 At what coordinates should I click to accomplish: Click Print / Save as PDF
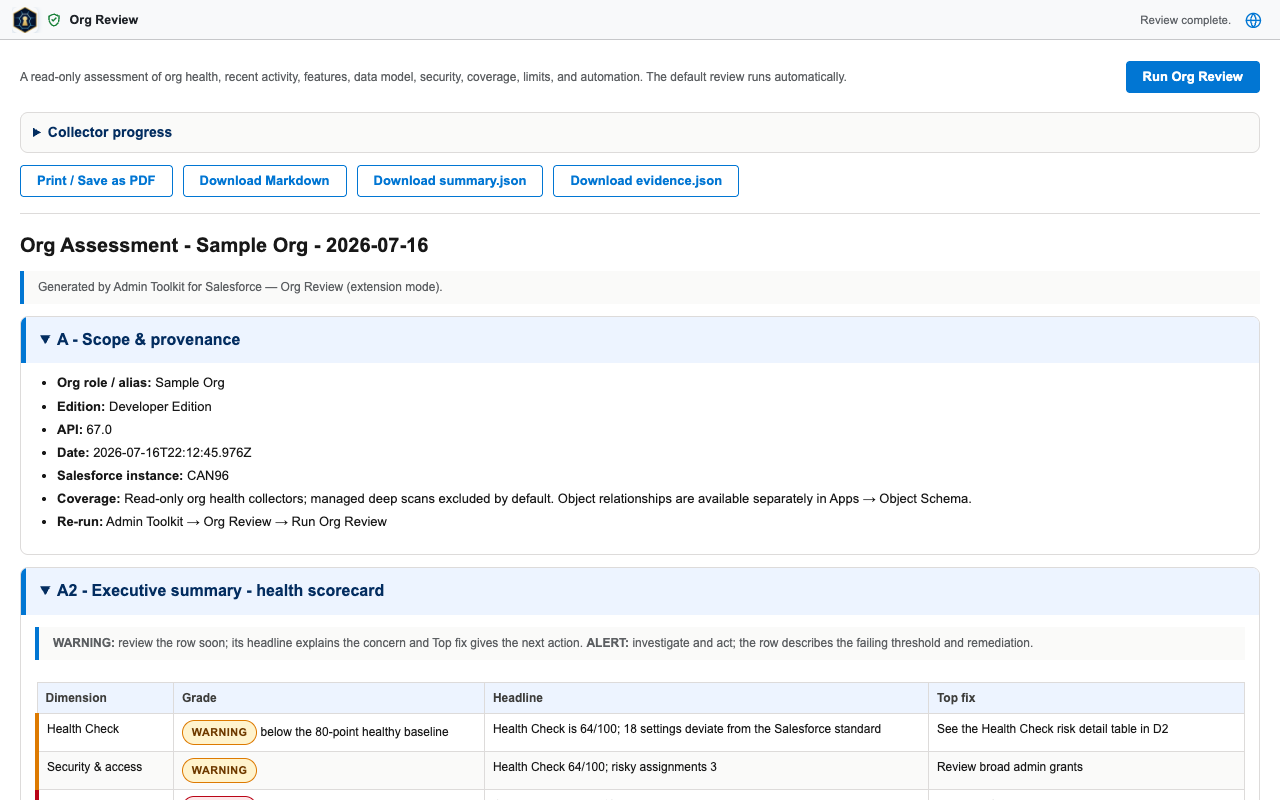coord(96,181)
